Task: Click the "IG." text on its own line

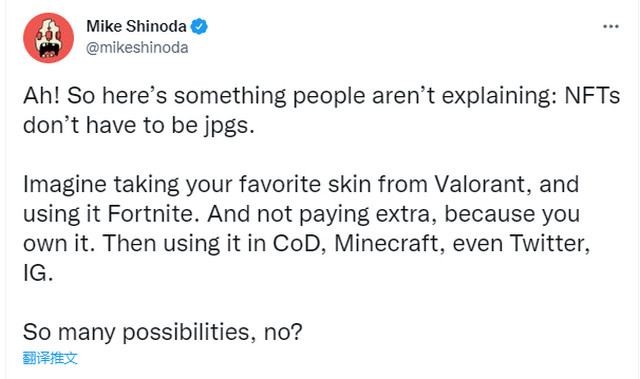Action: point(38,273)
